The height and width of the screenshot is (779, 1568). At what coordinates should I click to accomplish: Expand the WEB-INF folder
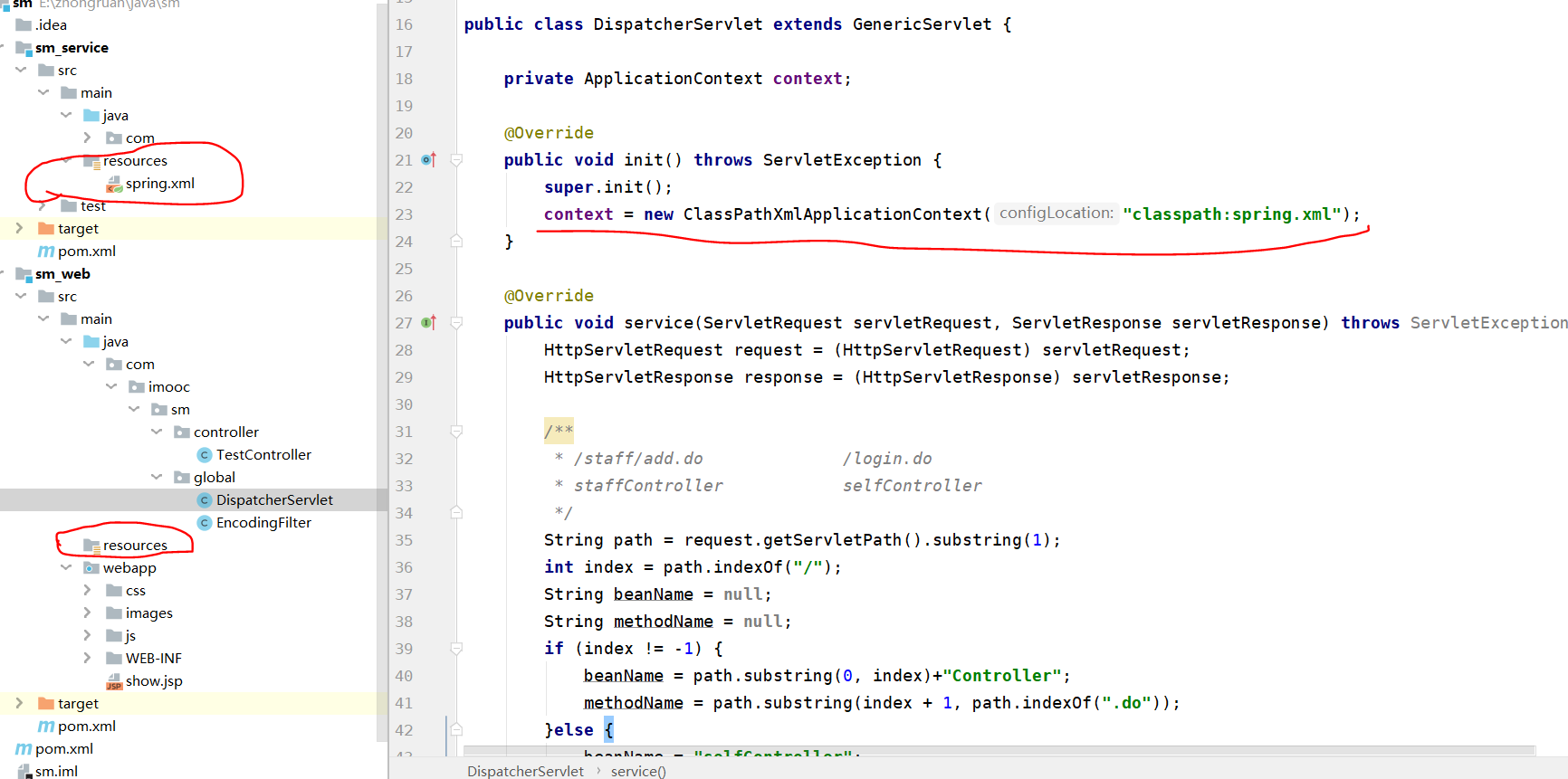click(88, 658)
